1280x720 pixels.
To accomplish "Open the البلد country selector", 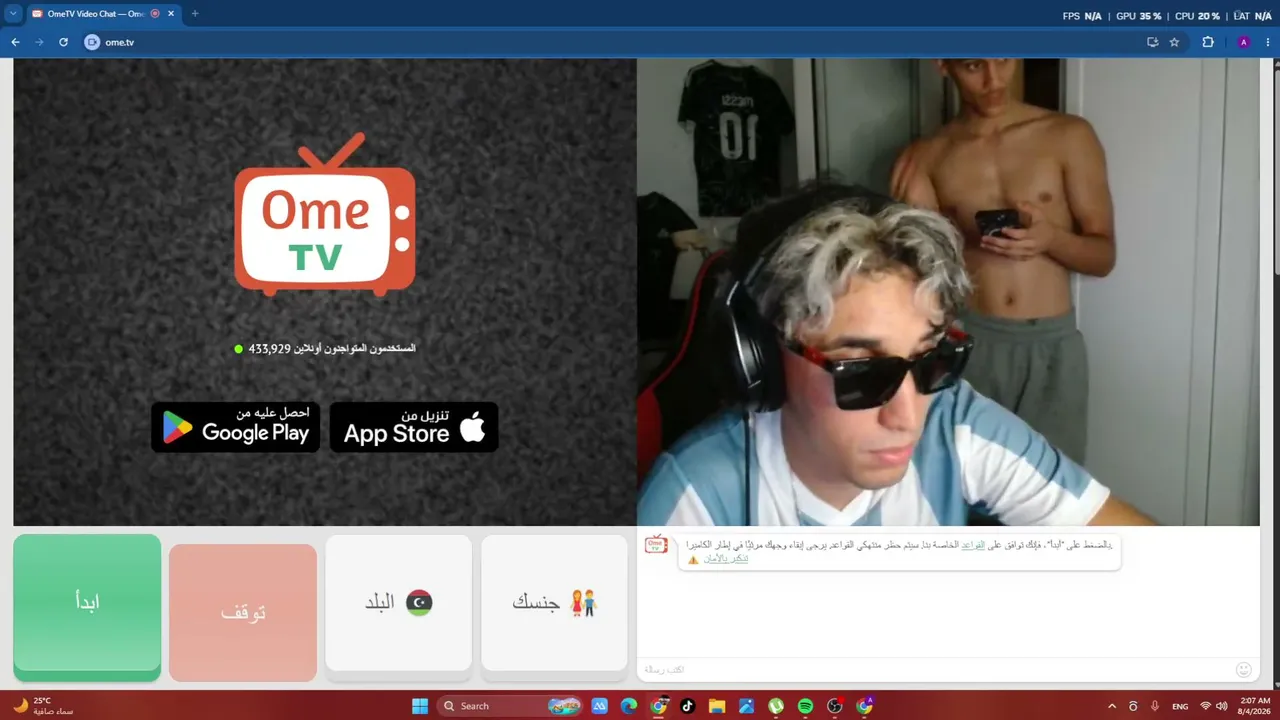I will [x=398, y=602].
